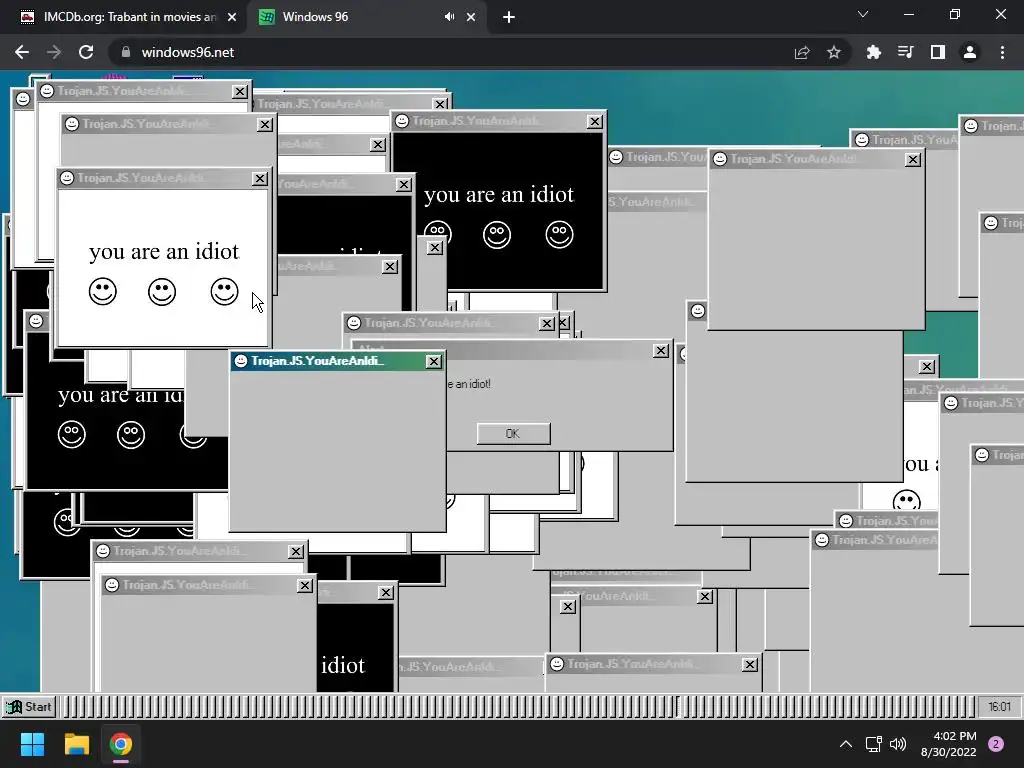Bookmark this page with the star icon
The height and width of the screenshot is (768, 1024).
[x=834, y=52]
